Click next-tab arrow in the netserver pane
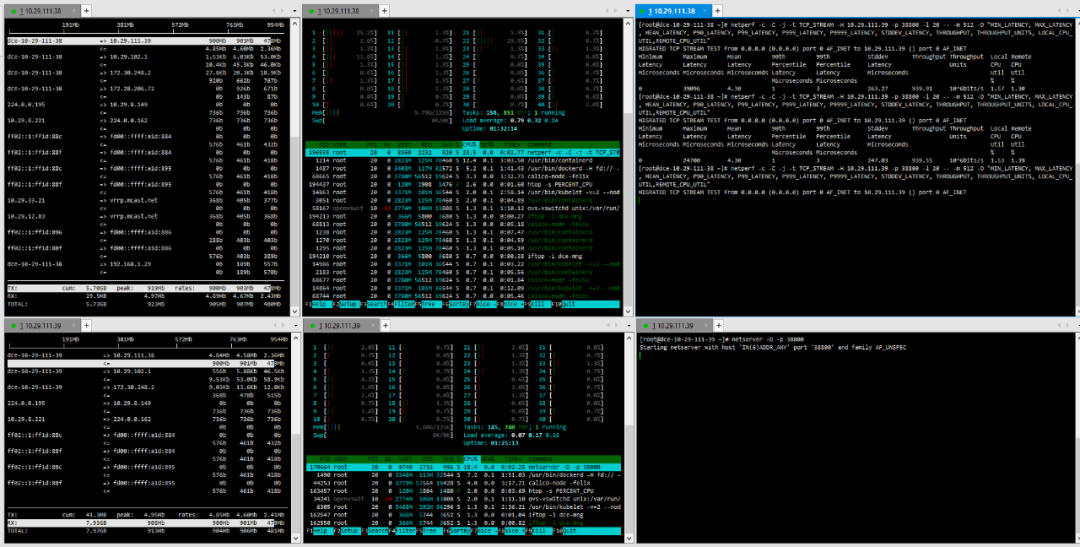Screen dimensions: 1080x547 coord(1066,325)
